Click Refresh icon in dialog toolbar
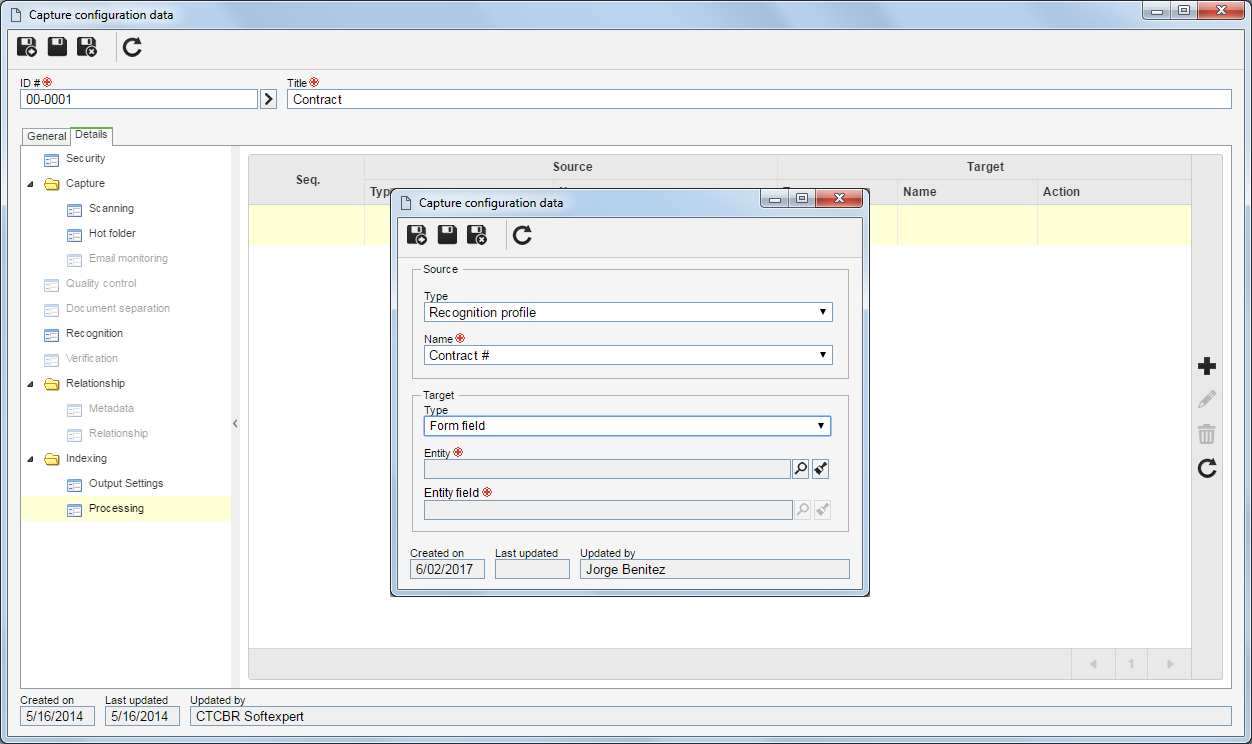 (x=522, y=235)
